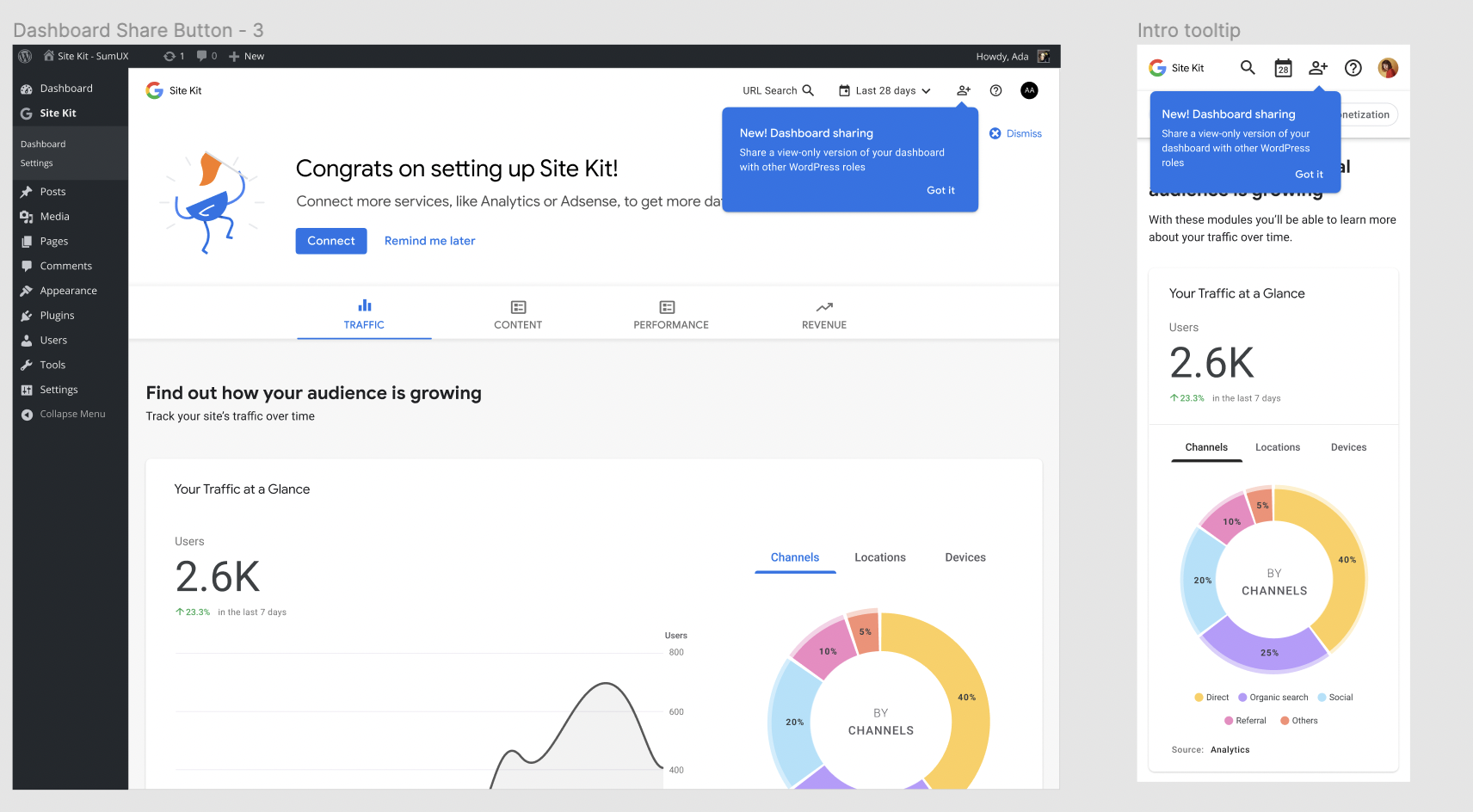Click the 5% orange segment of the desktop donut

click(865, 631)
